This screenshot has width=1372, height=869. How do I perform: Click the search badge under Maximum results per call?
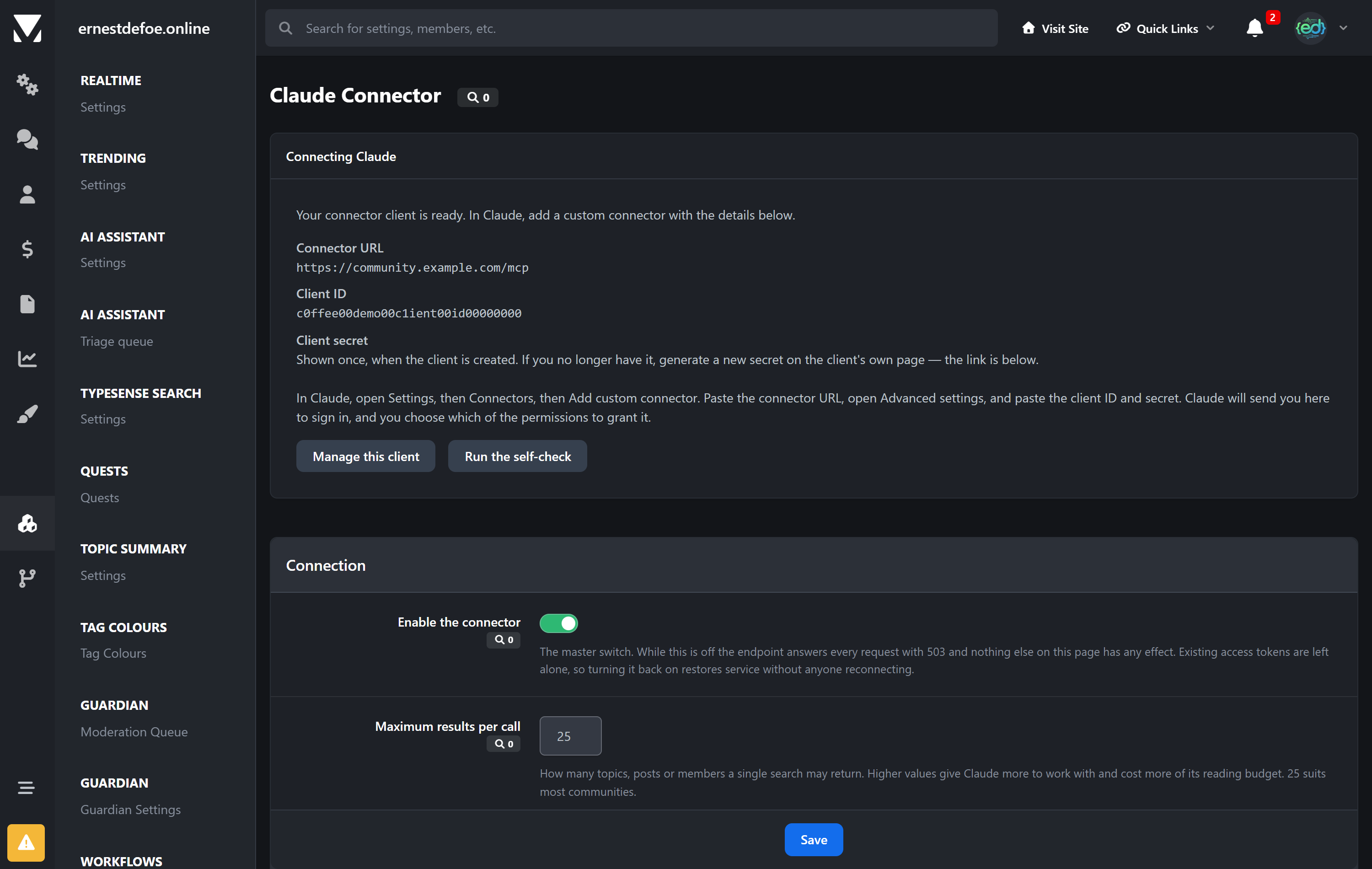coord(504,744)
